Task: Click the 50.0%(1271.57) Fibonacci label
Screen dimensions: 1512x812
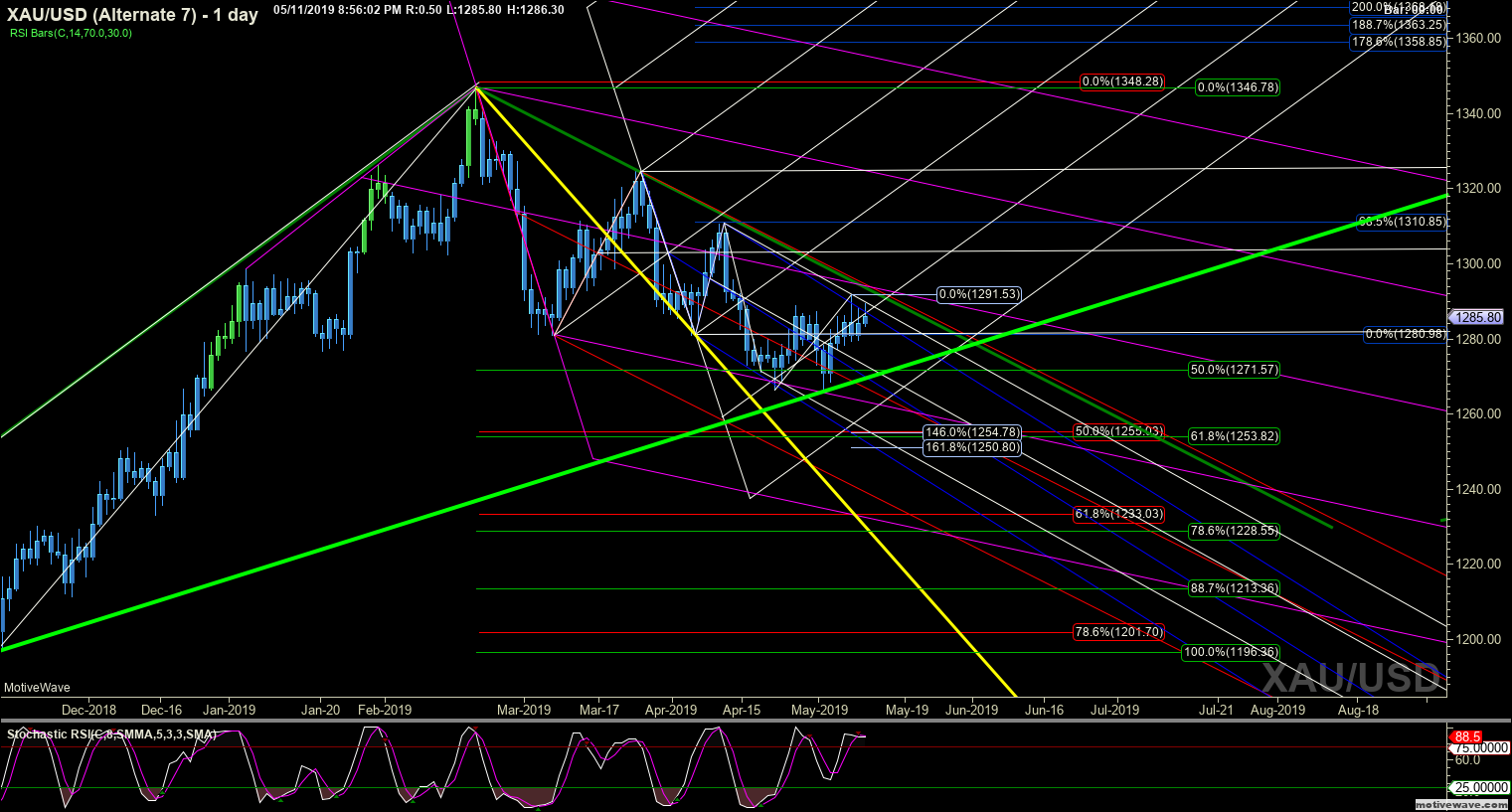Action: (1234, 370)
